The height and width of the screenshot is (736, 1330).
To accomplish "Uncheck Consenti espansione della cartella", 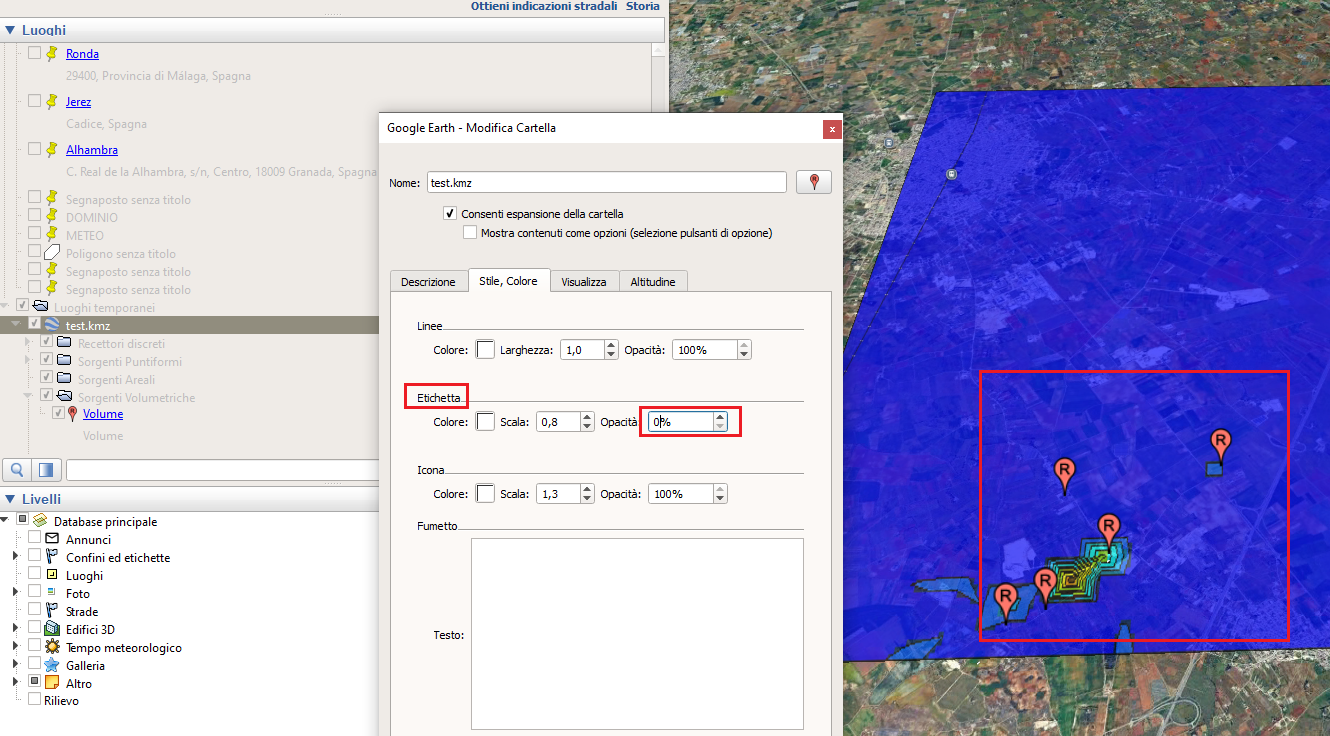I will (450, 214).
